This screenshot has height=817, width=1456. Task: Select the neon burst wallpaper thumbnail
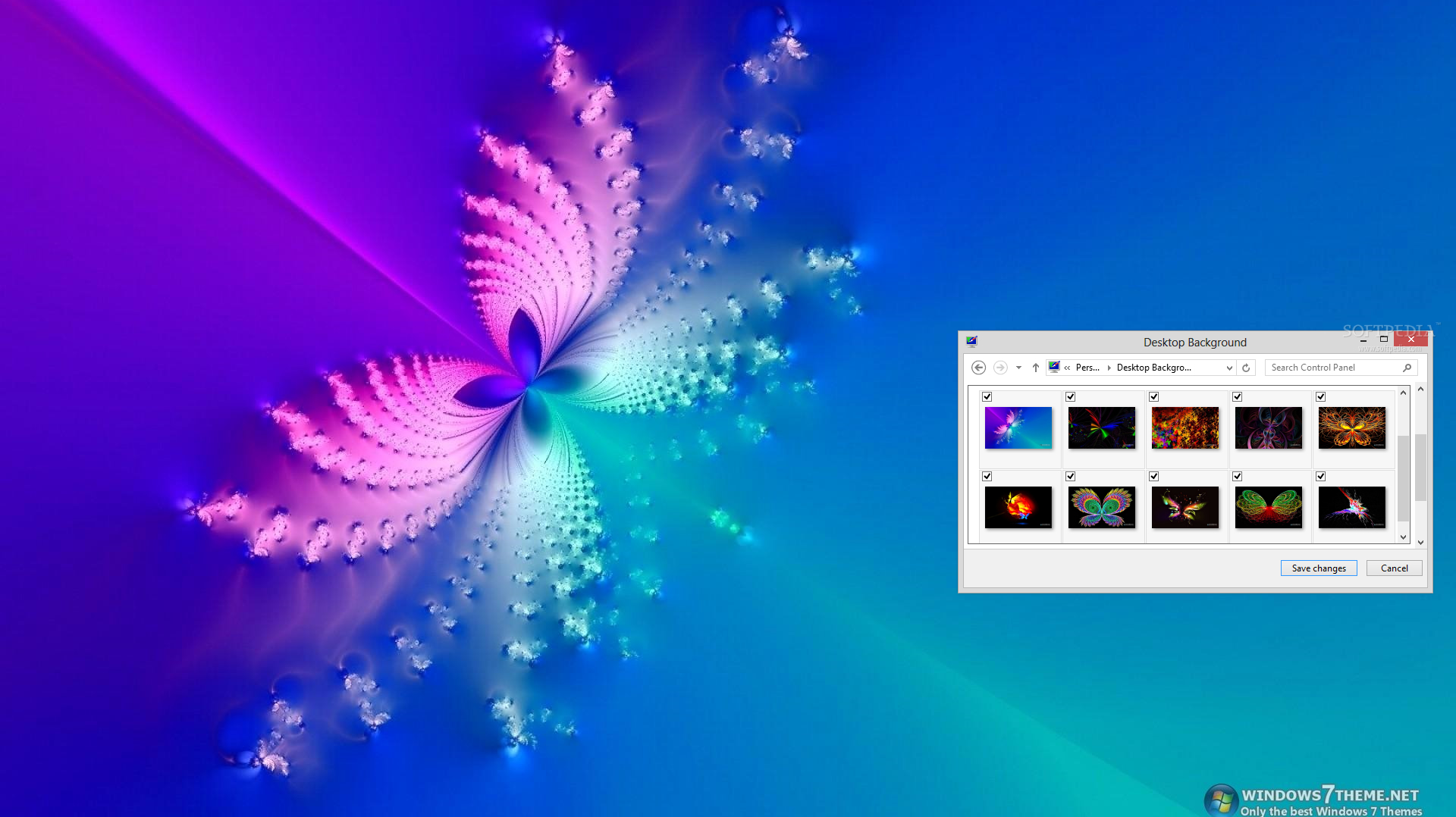click(x=1352, y=507)
